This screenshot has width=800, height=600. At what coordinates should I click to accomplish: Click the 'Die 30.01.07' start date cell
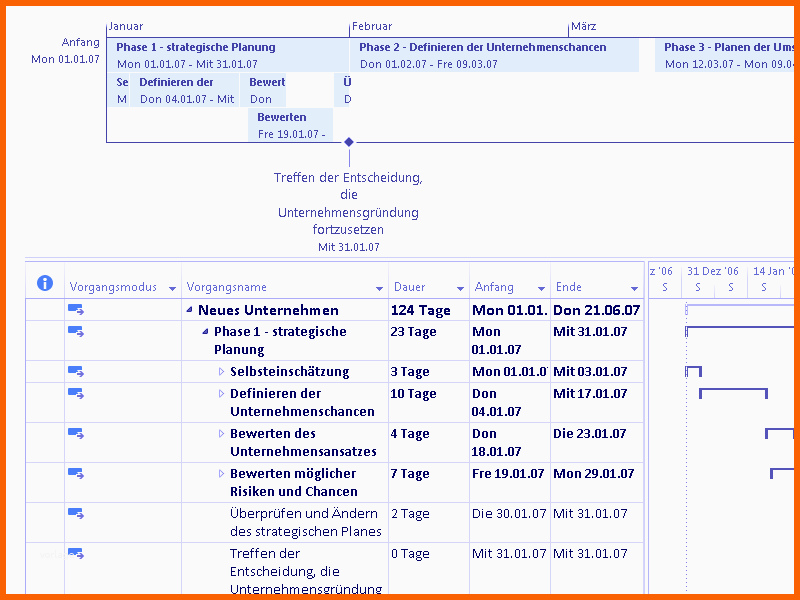(x=510, y=522)
